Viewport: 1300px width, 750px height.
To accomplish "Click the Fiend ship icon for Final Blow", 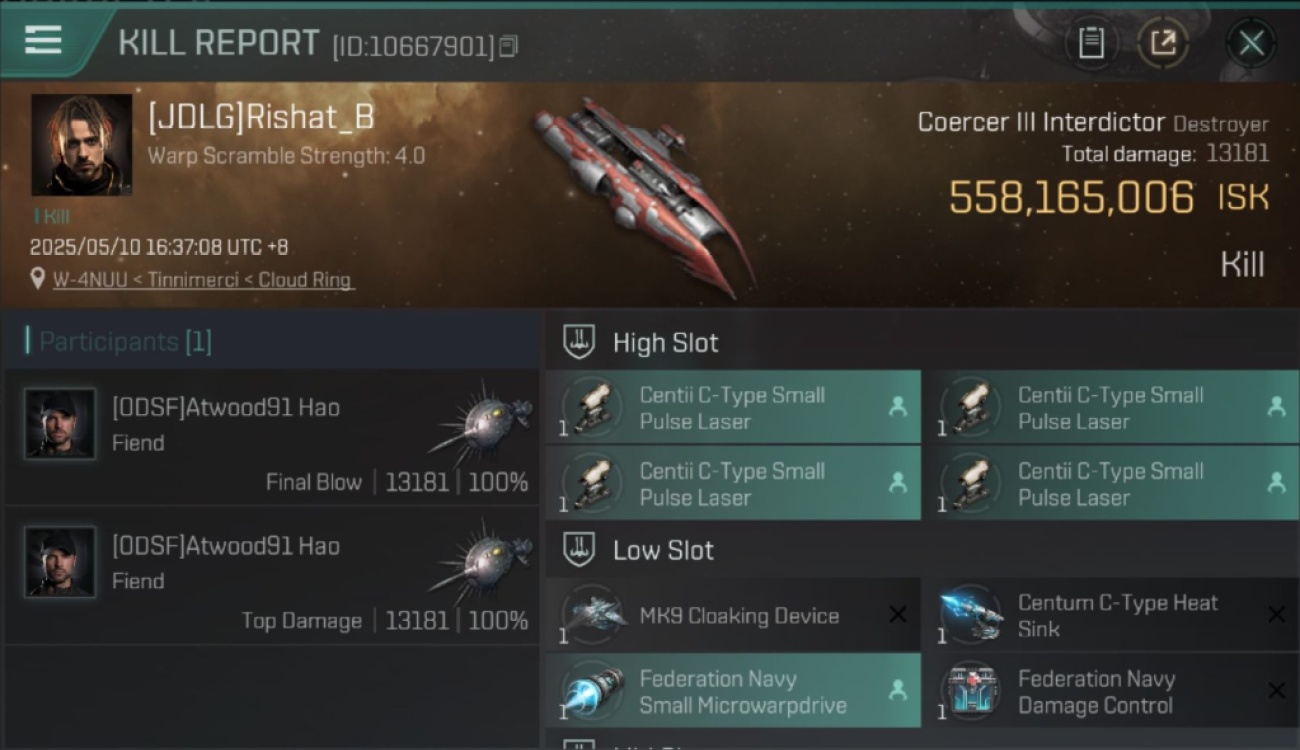I will pyautogui.click(x=480, y=422).
